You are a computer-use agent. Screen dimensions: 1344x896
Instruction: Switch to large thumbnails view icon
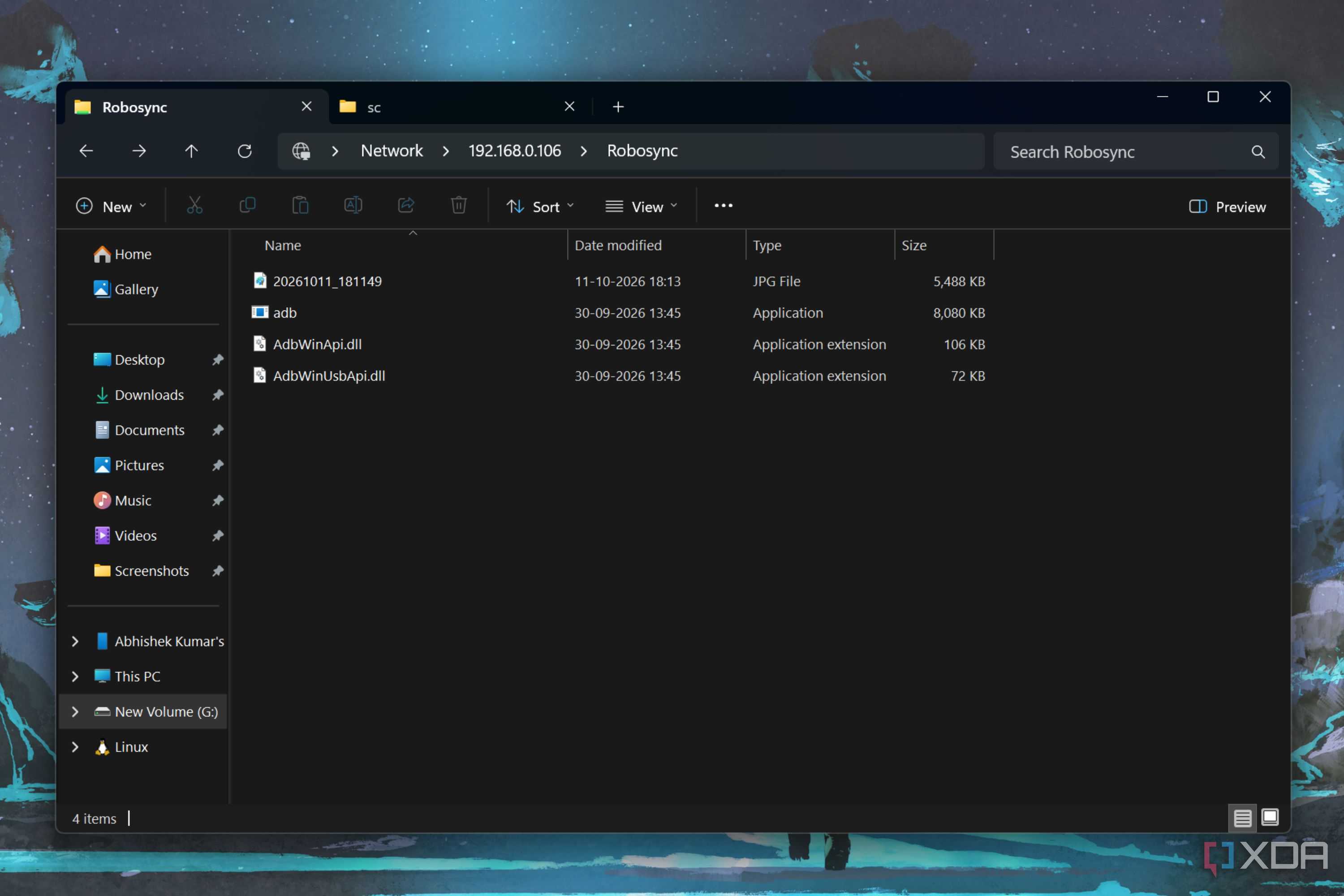click(x=1270, y=818)
